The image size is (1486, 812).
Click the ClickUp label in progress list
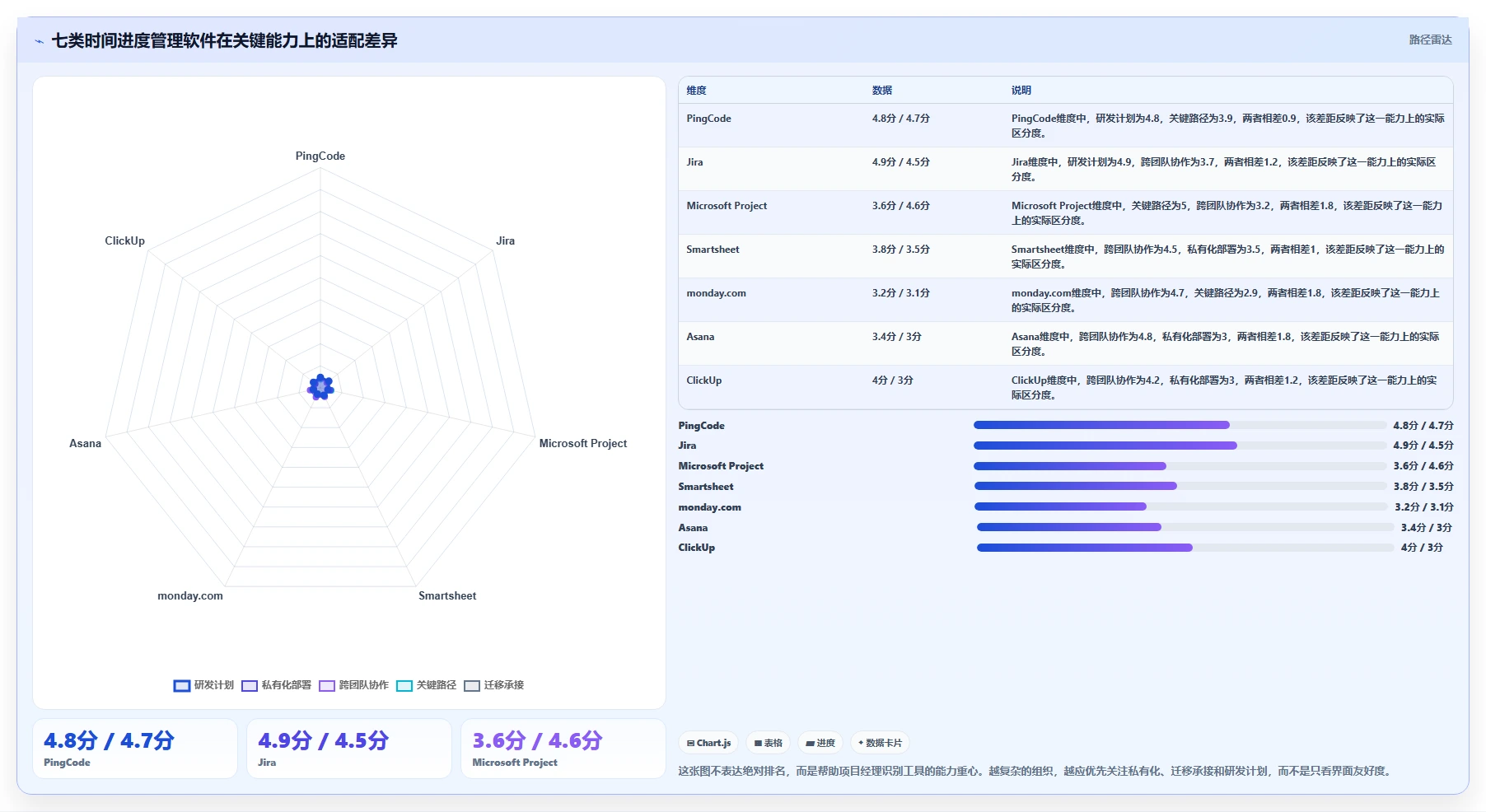click(696, 548)
